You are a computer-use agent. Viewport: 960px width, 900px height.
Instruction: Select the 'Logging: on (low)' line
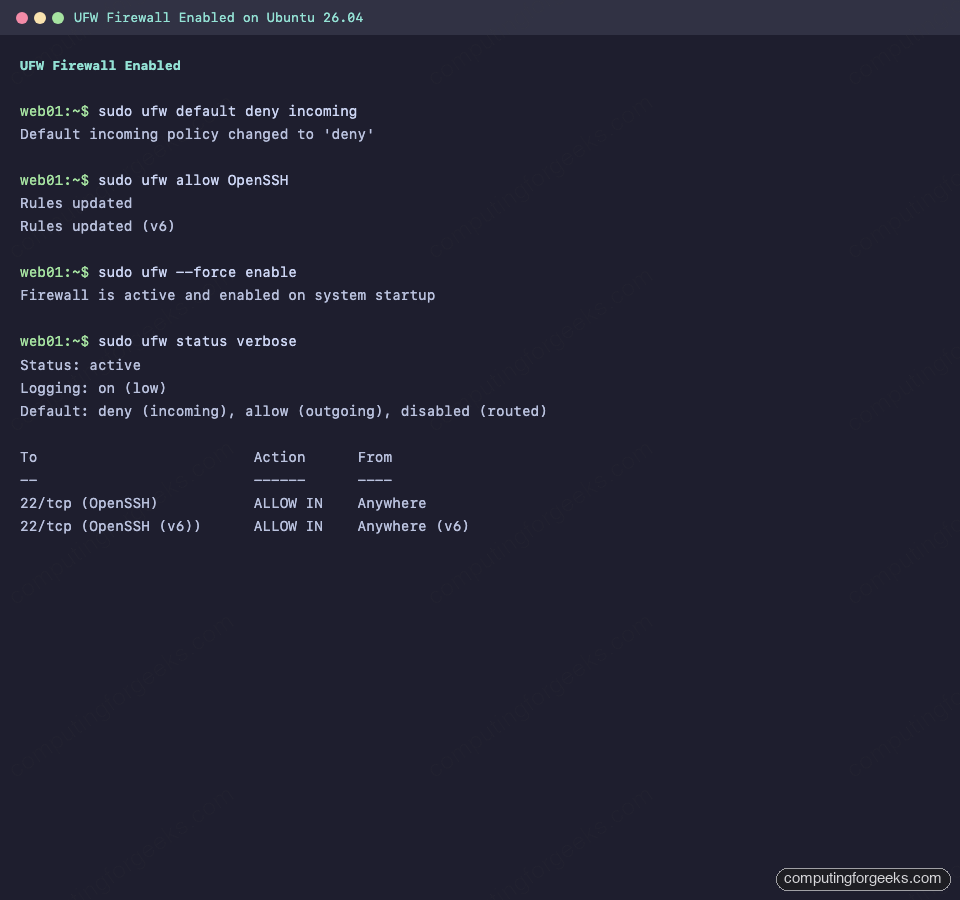click(92, 388)
